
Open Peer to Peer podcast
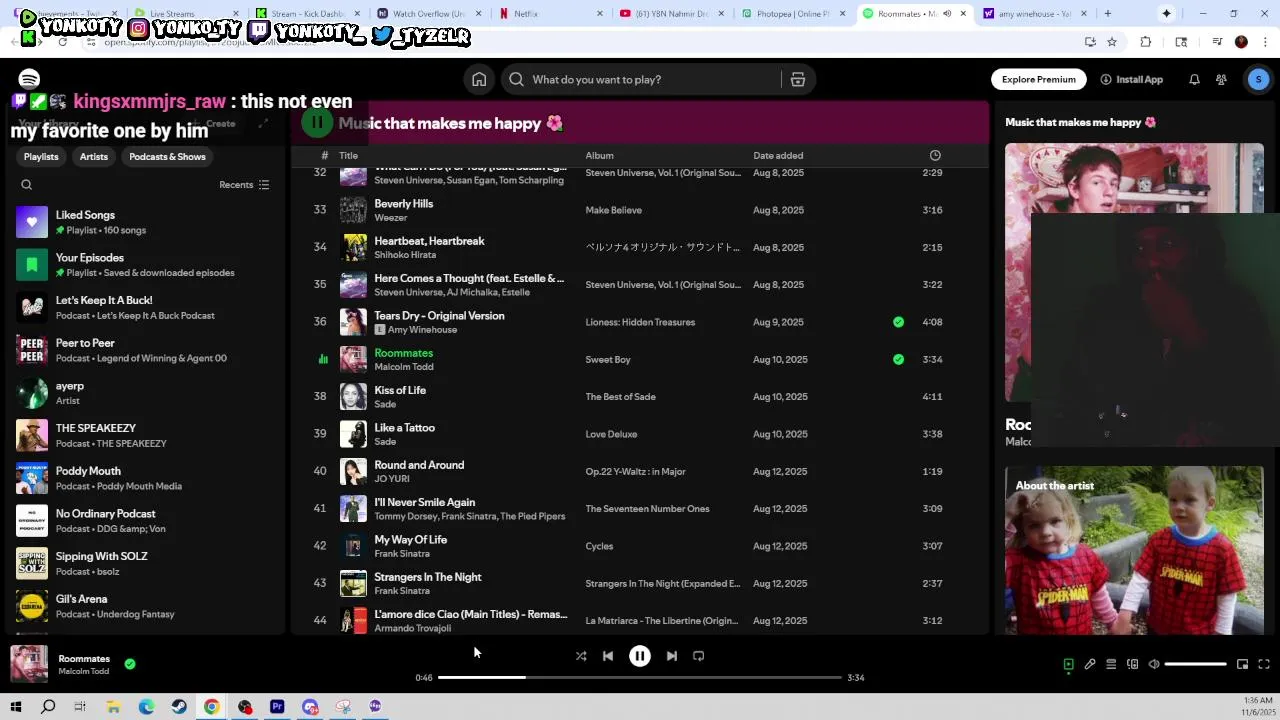tap(143, 350)
